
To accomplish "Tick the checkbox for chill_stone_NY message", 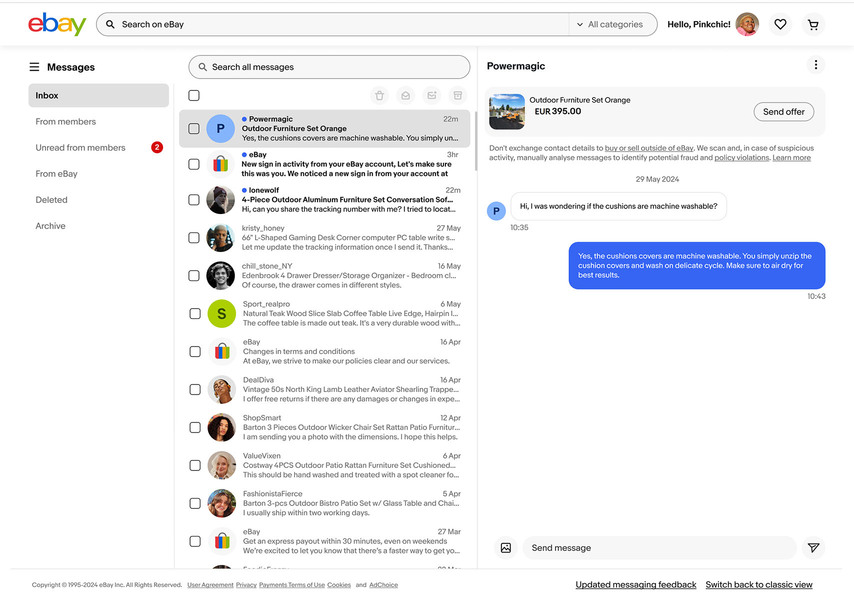I will pyautogui.click(x=194, y=275).
